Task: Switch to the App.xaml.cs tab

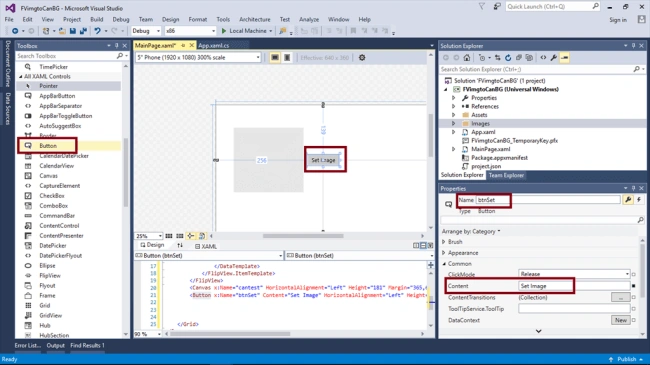Action: click(213, 46)
